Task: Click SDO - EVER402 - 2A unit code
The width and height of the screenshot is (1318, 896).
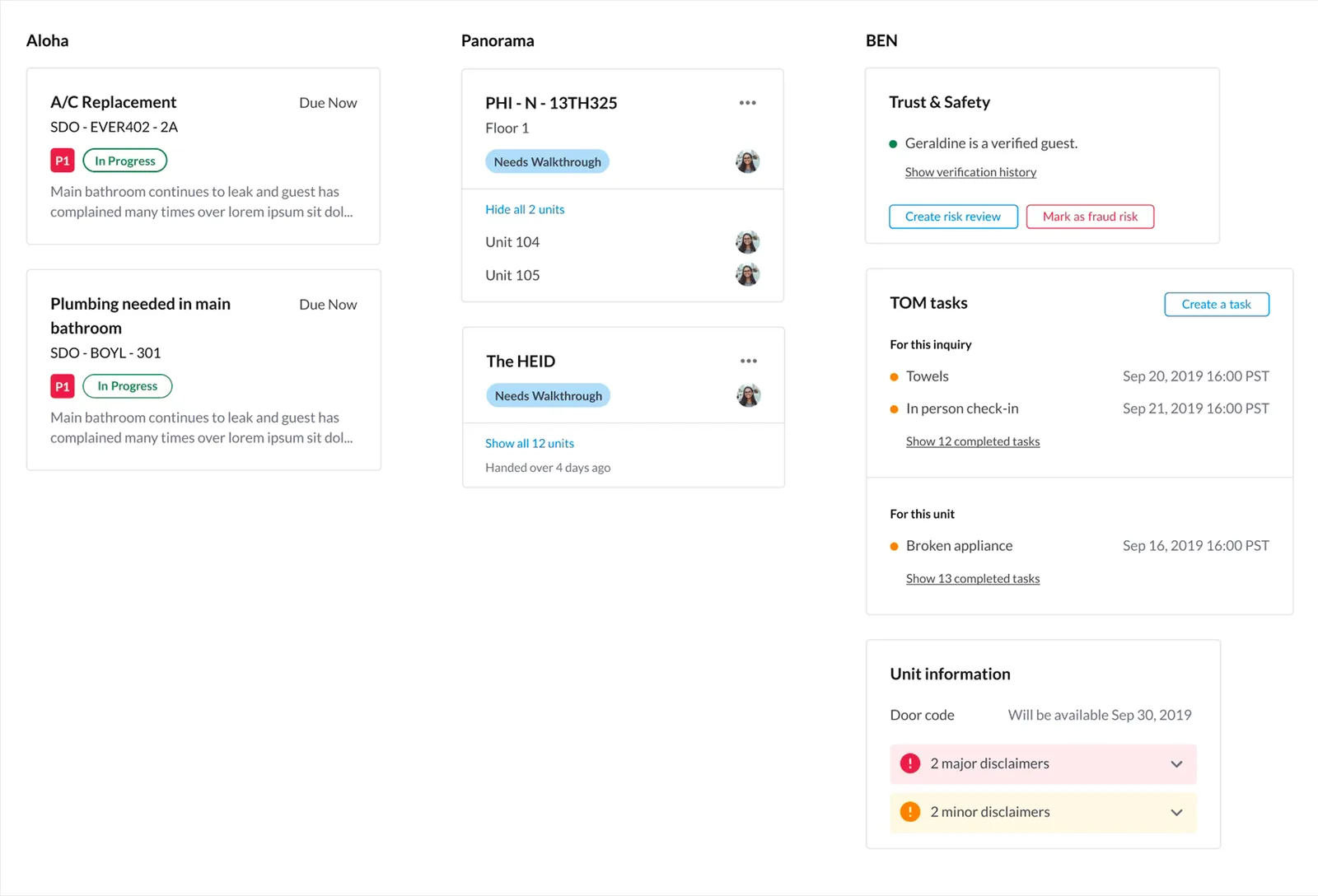Action: (114, 127)
